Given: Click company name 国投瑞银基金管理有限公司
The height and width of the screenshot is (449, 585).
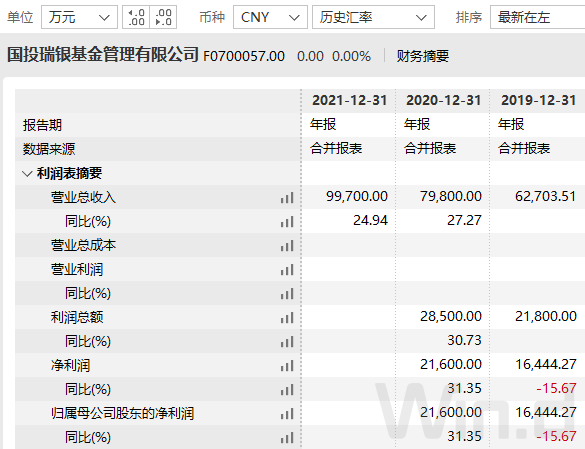Looking at the screenshot, I should (x=103, y=55).
